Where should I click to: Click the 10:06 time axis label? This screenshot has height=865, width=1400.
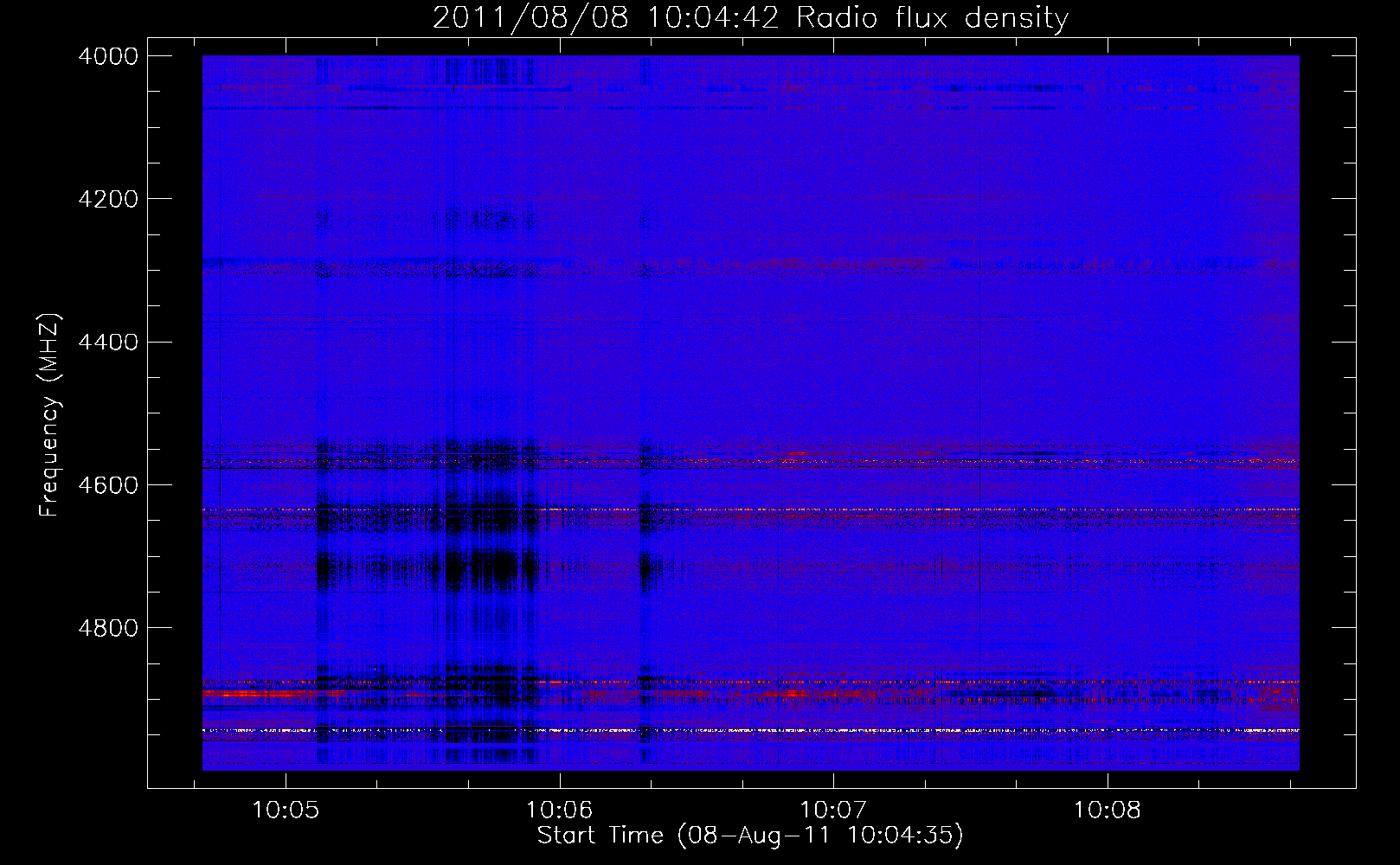(560, 810)
